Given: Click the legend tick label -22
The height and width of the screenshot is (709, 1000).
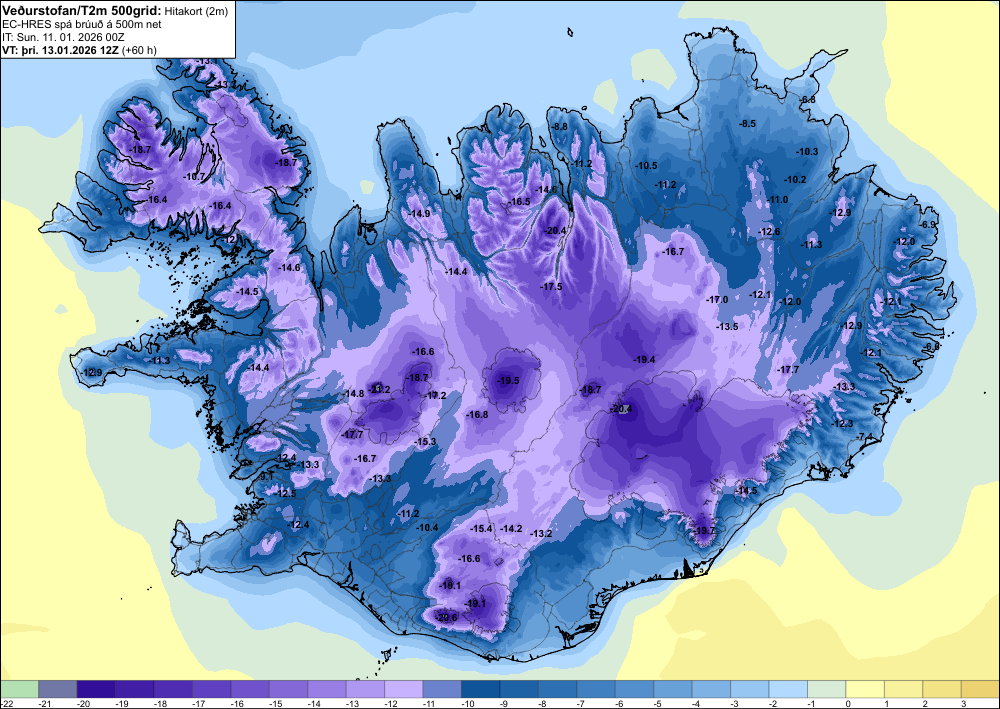Looking at the screenshot, I should coord(8,703).
